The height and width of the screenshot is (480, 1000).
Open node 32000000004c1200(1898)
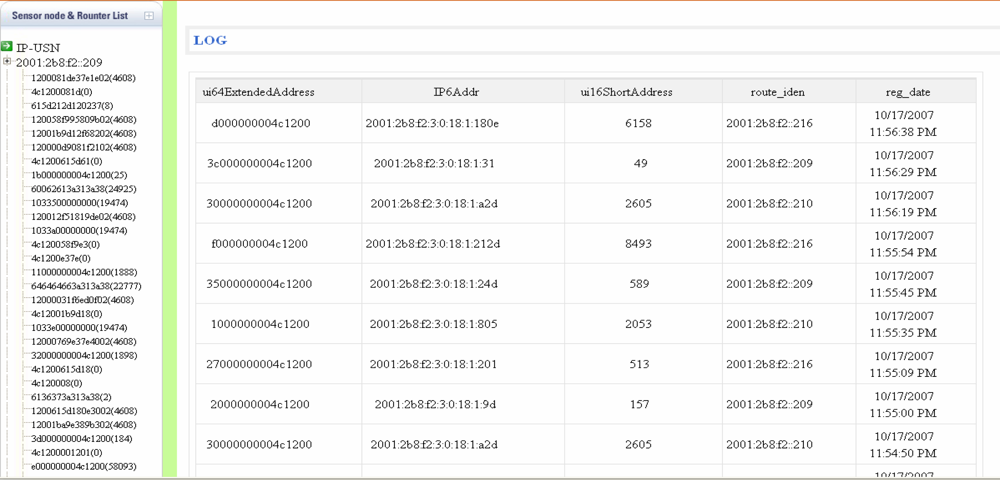84,355
